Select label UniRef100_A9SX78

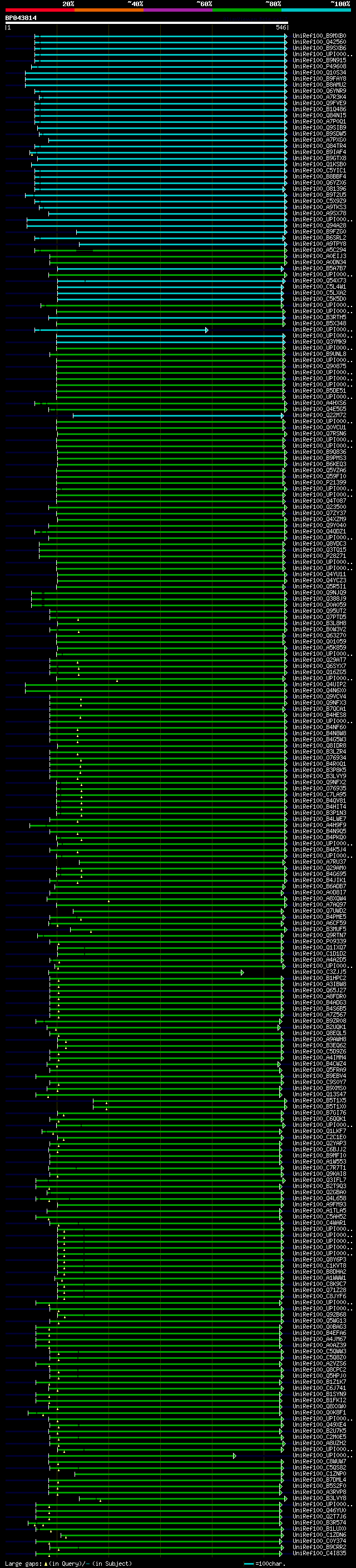(x=319, y=213)
